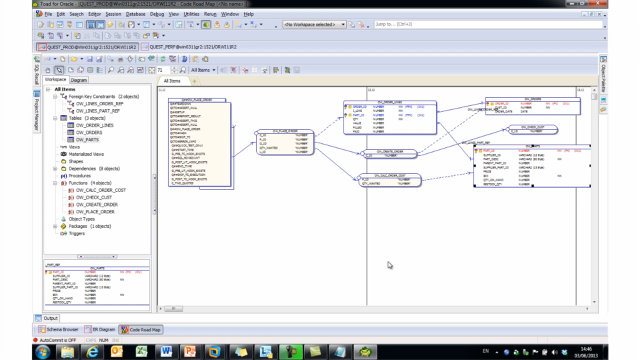Viewport: 640px width, 360px height.
Task: Click the QUEST_PROD connection icon
Action: pos(42,47)
